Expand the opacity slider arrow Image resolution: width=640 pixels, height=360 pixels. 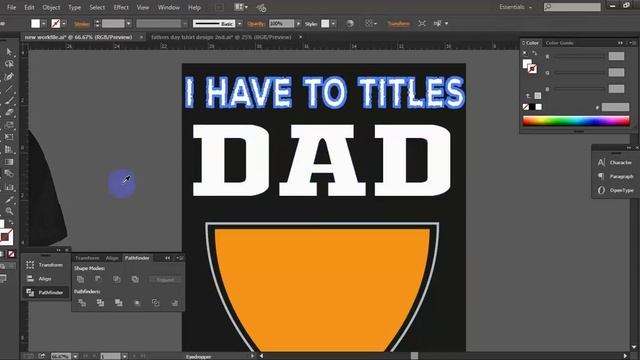tap(298, 24)
